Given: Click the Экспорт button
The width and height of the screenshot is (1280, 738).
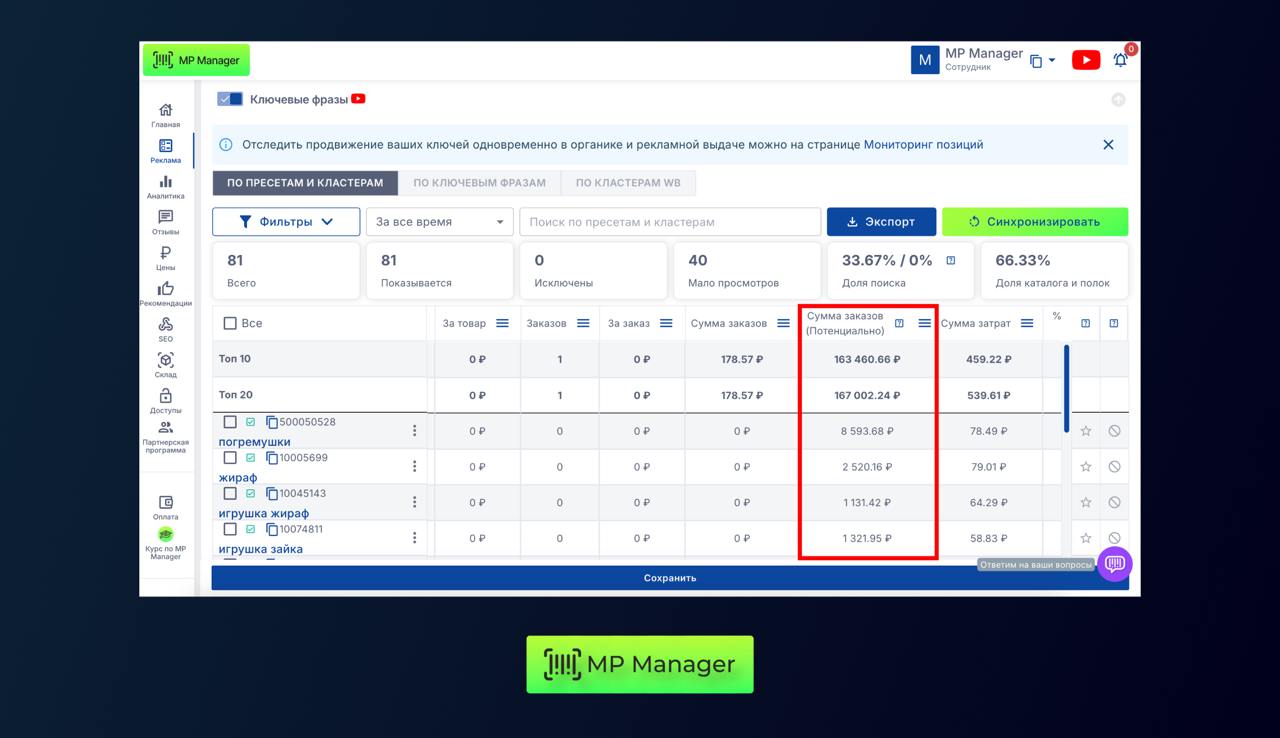Looking at the screenshot, I should 881,222.
